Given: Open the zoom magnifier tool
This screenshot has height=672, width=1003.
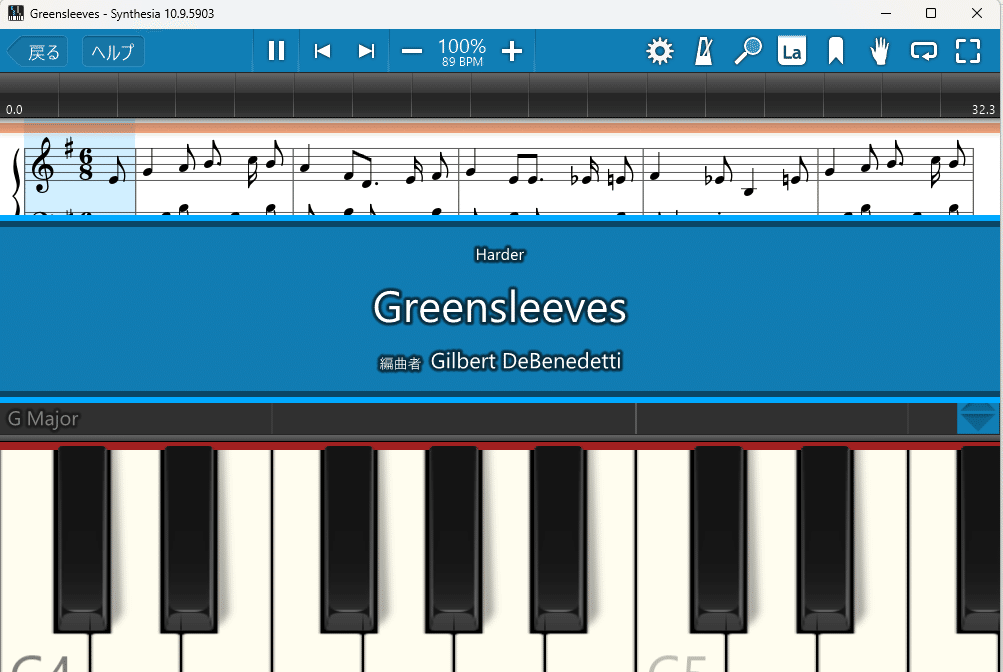Looking at the screenshot, I should click(748, 51).
